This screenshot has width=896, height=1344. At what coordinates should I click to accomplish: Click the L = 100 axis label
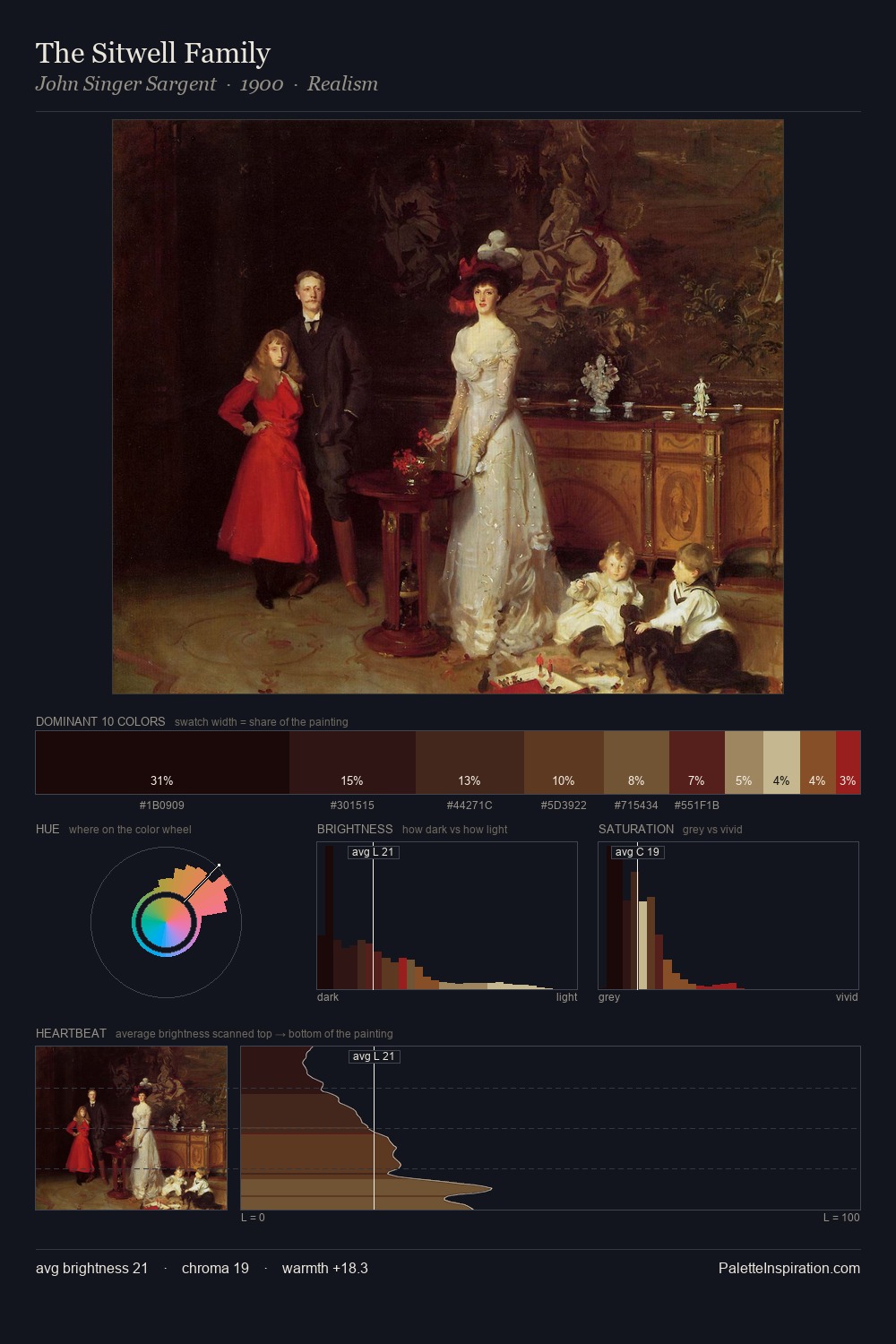pos(841,1218)
